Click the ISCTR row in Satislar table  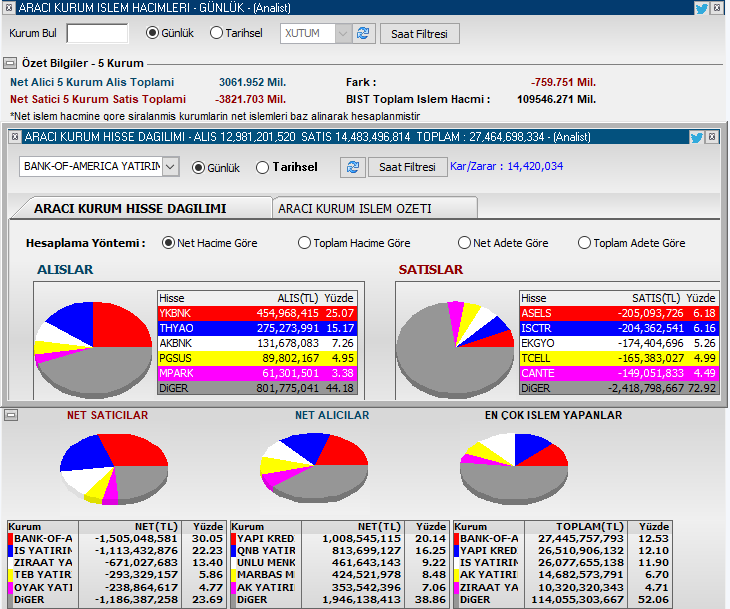tap(619, 328)
